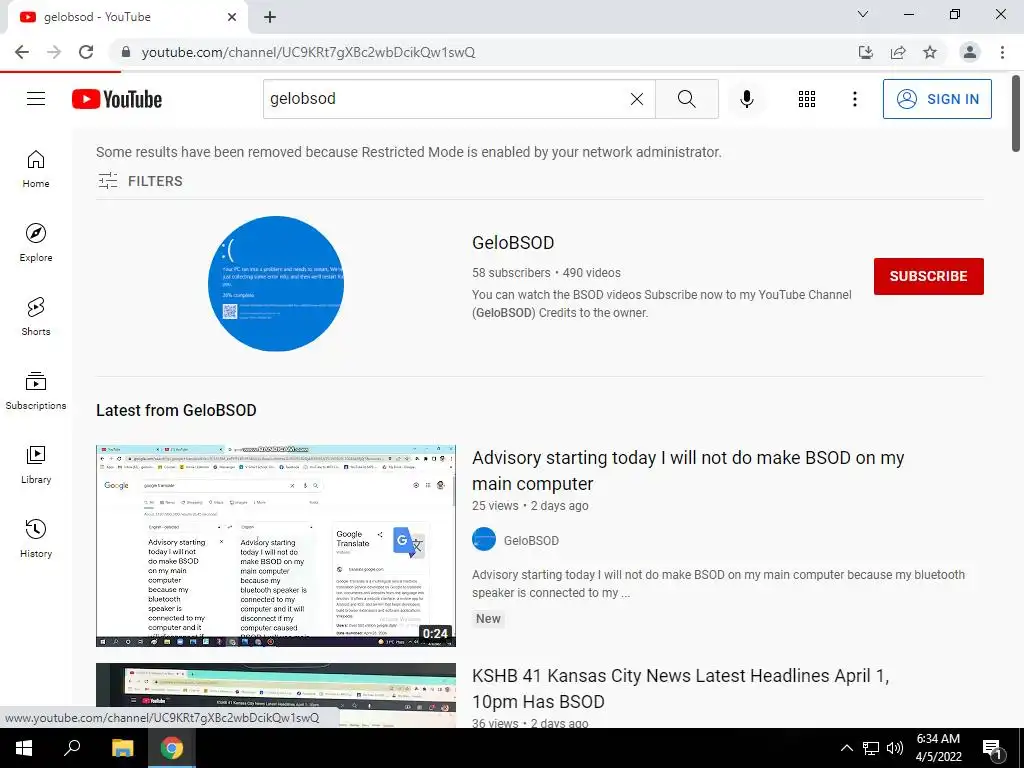This screenshot has width=1024, height=768.
Task: Expand search FILTERS
Action: click(140, 181)
